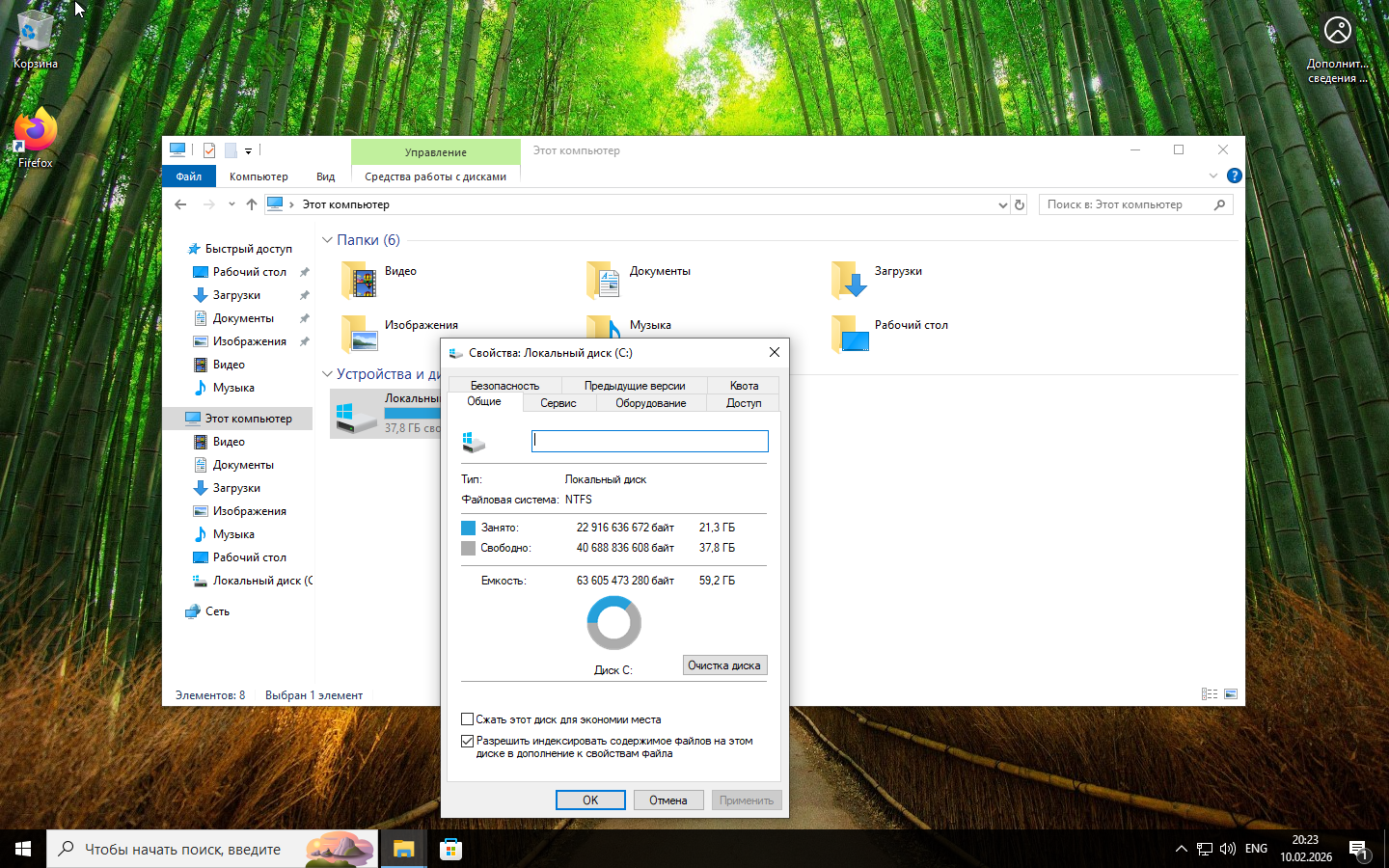Go up one folder level arrow
The width and height of the screenshot is (1389, 868).
[252, 204]
